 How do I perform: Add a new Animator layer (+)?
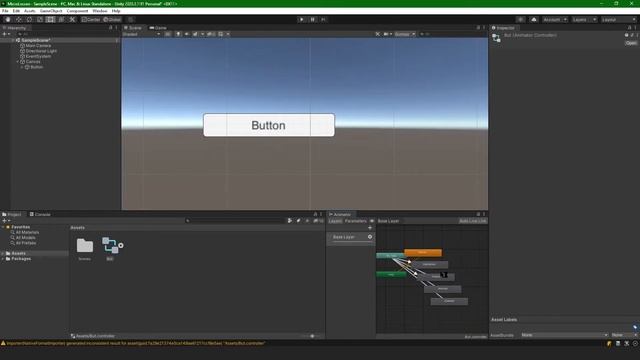click(x=370, y=228)
